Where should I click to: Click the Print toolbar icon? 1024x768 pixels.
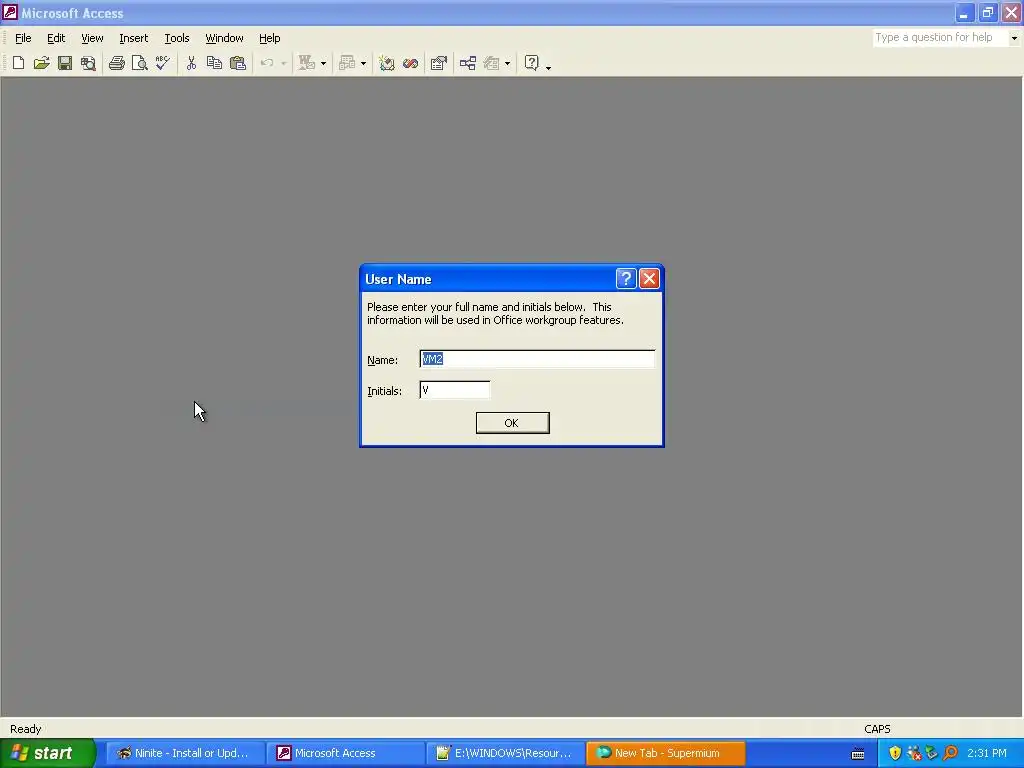[117, 63]
